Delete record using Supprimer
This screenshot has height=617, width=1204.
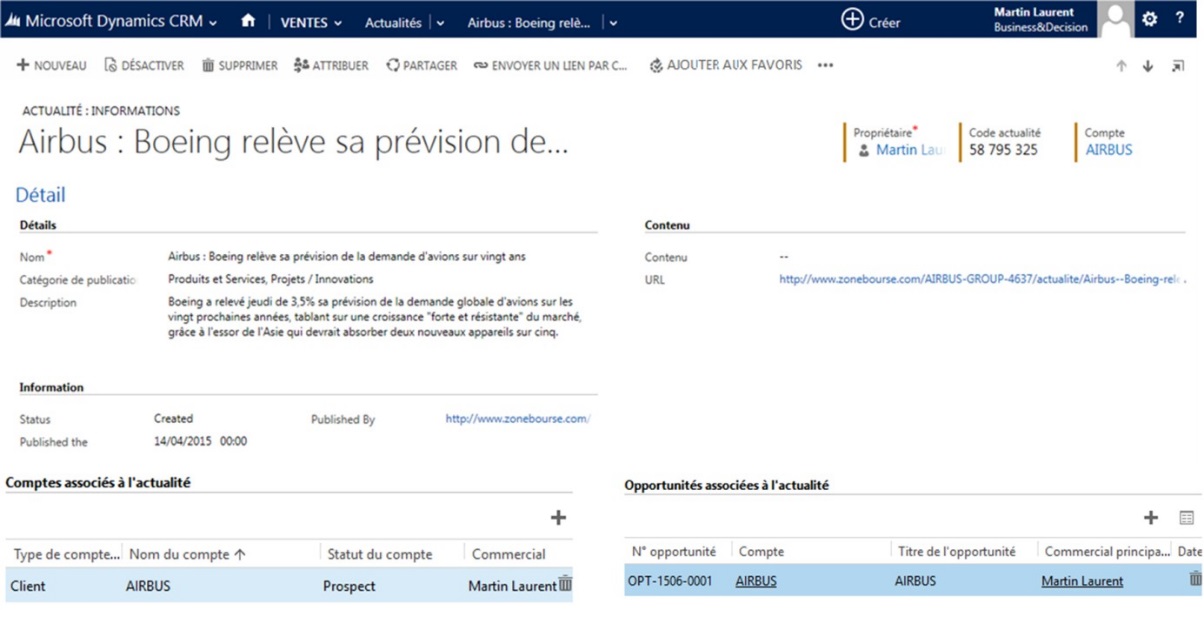(x=240, y=65)
